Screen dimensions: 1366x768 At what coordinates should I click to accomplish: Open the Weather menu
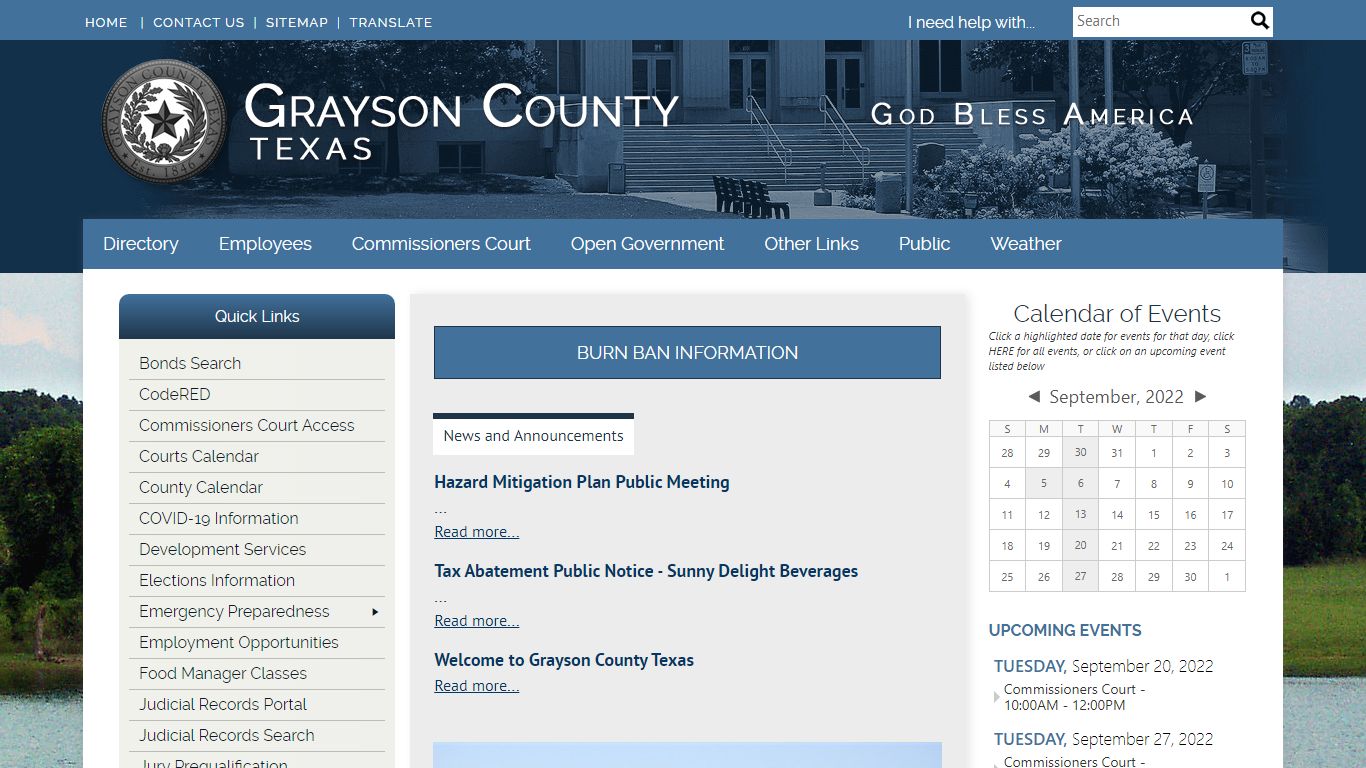pyautogui.click(x=1026, y=244)
